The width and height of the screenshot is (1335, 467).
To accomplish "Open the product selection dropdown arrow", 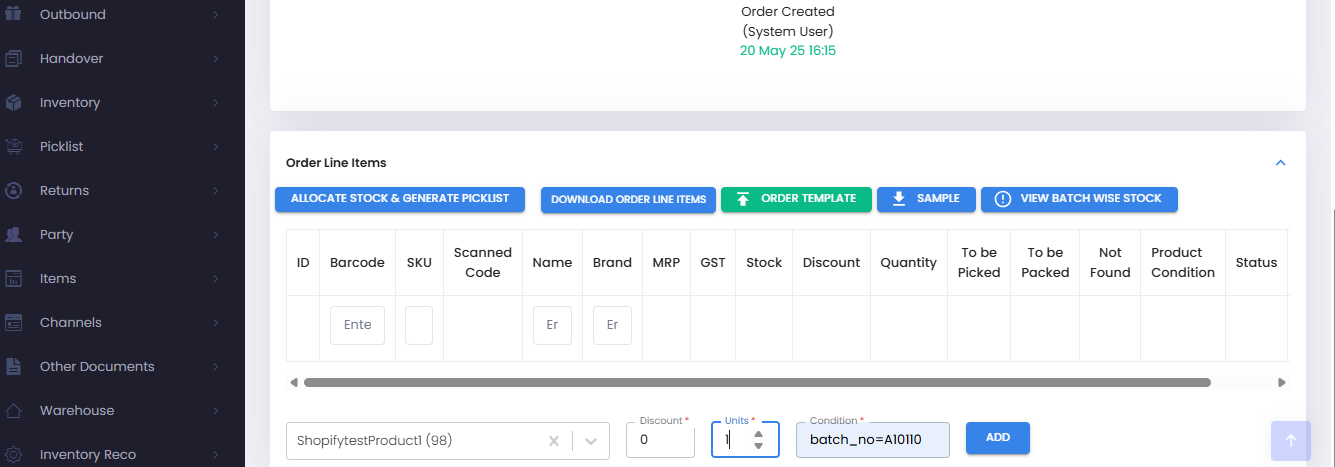I will coord(591,441).
